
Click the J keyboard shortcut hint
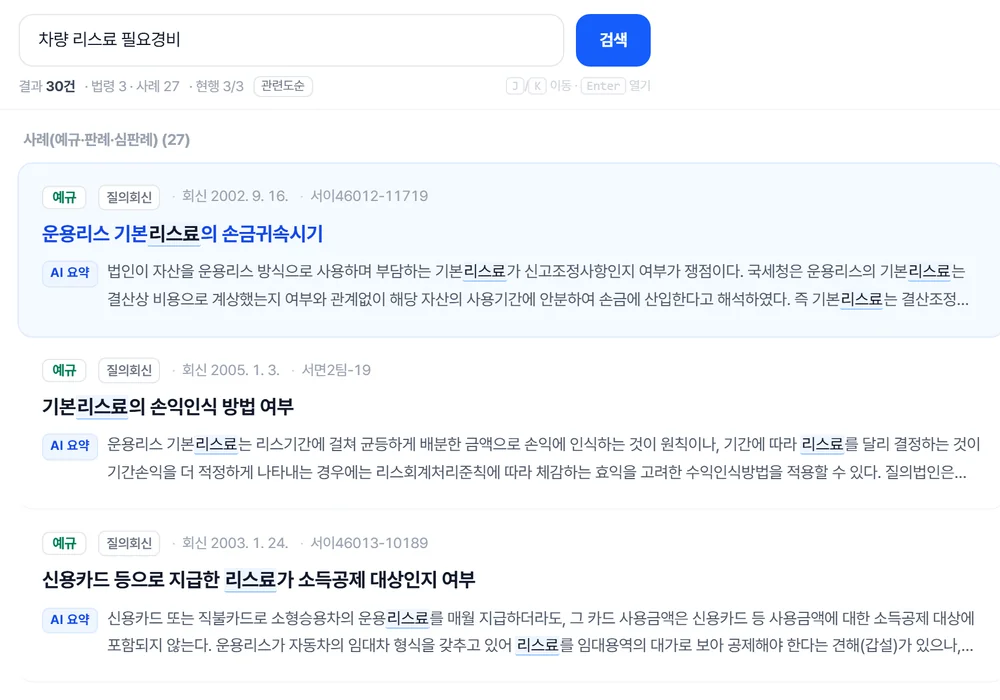515,86
